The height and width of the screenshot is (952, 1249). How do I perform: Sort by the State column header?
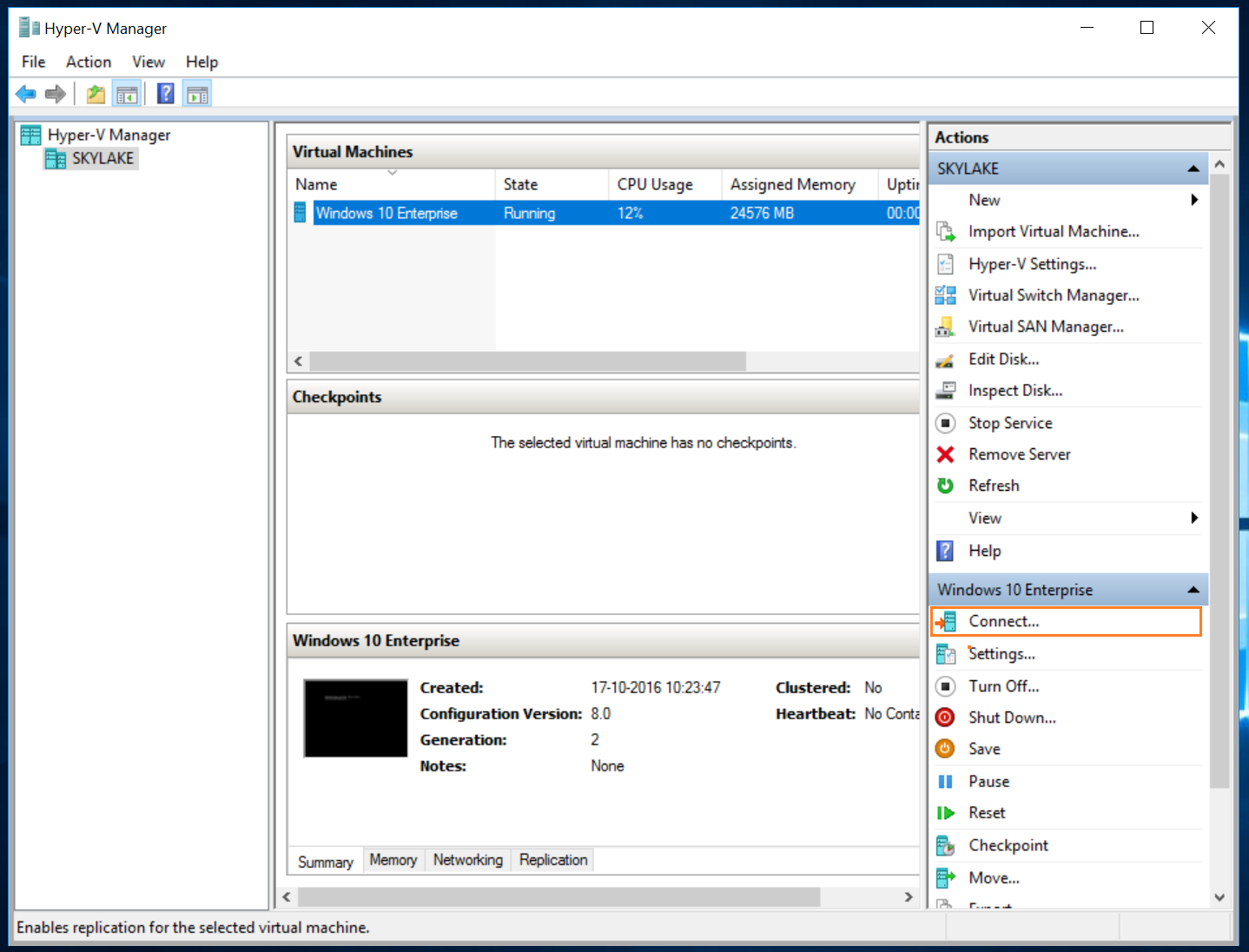pos(552,184)
